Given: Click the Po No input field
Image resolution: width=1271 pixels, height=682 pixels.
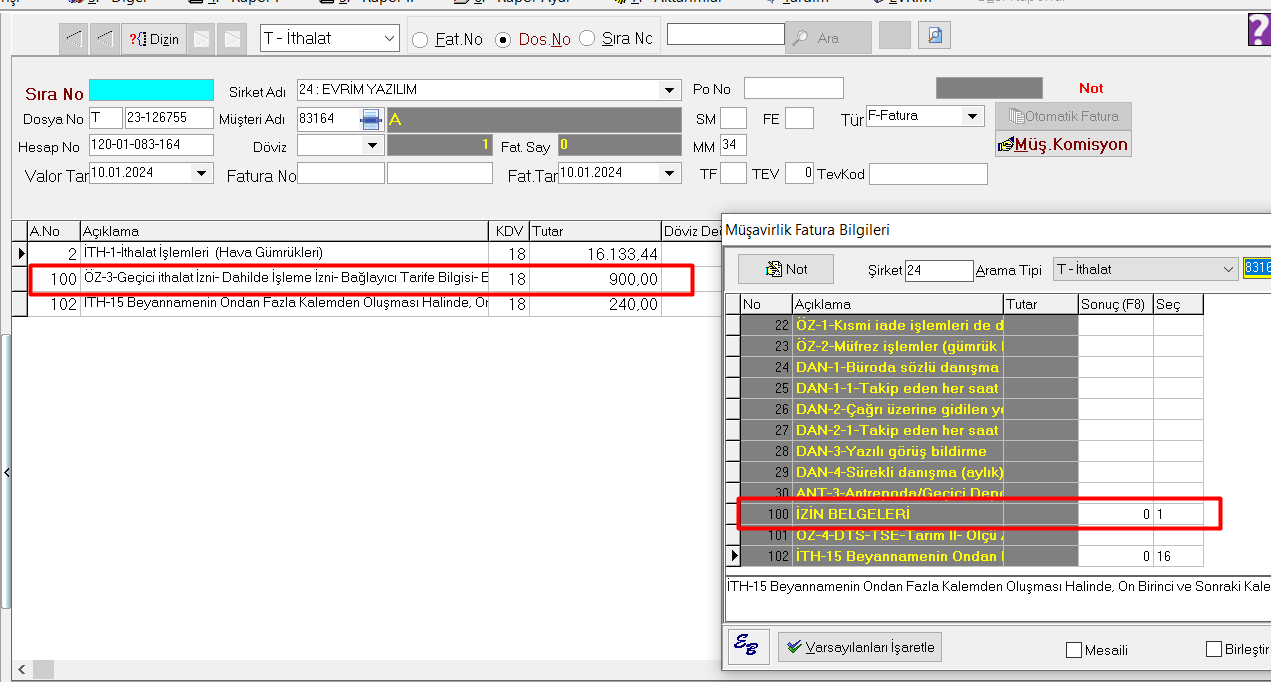Looking at the screenshot, I should [x=793, y=89].
